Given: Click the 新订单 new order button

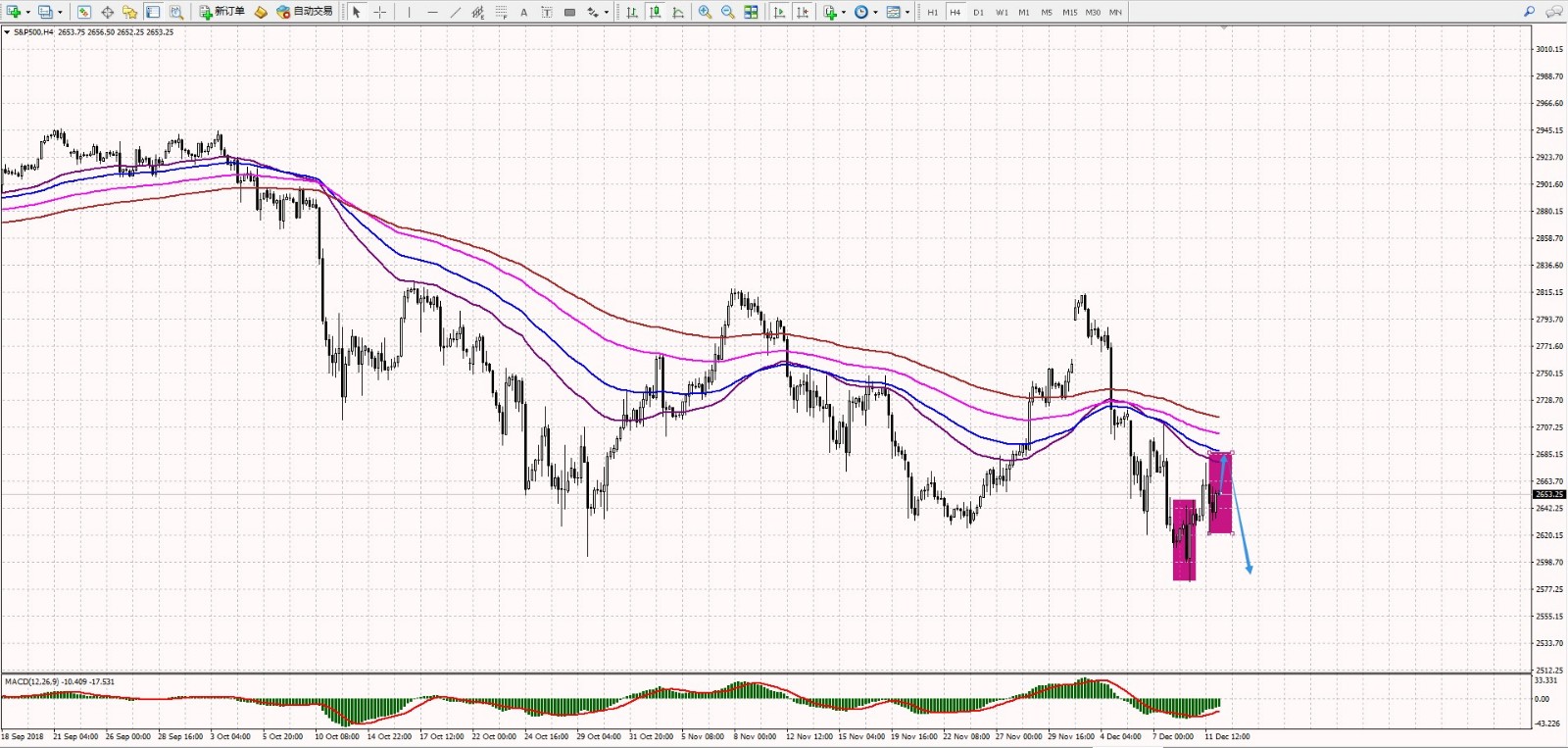Looking at the screenshot, I should (x=221, y=12).
